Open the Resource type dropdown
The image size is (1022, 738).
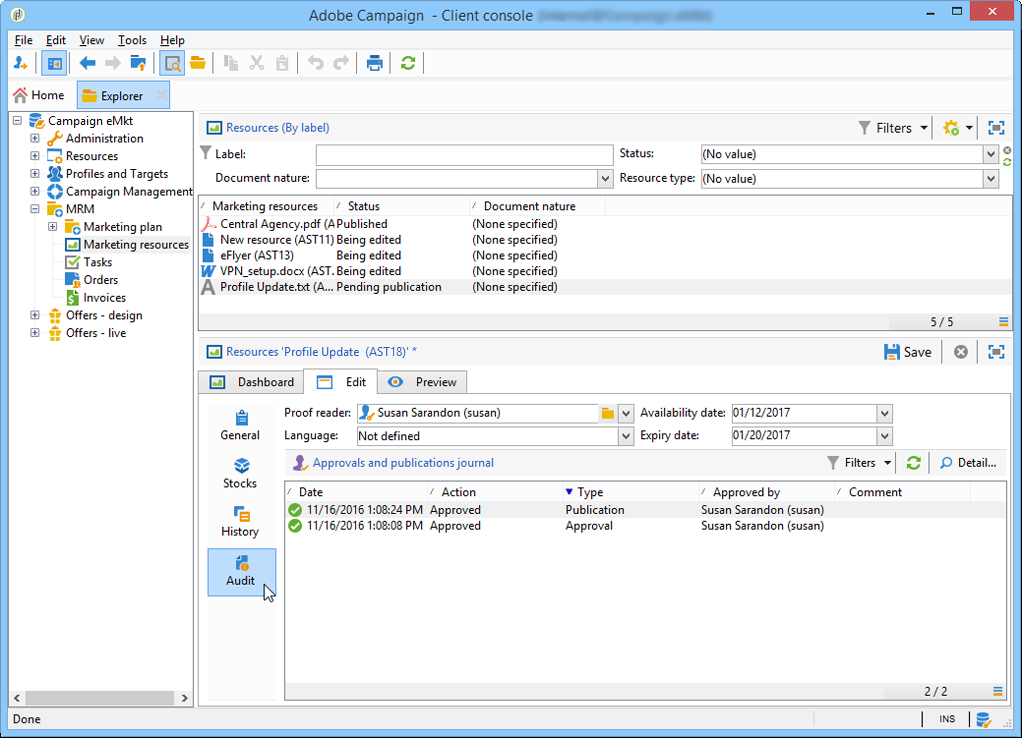991,179
